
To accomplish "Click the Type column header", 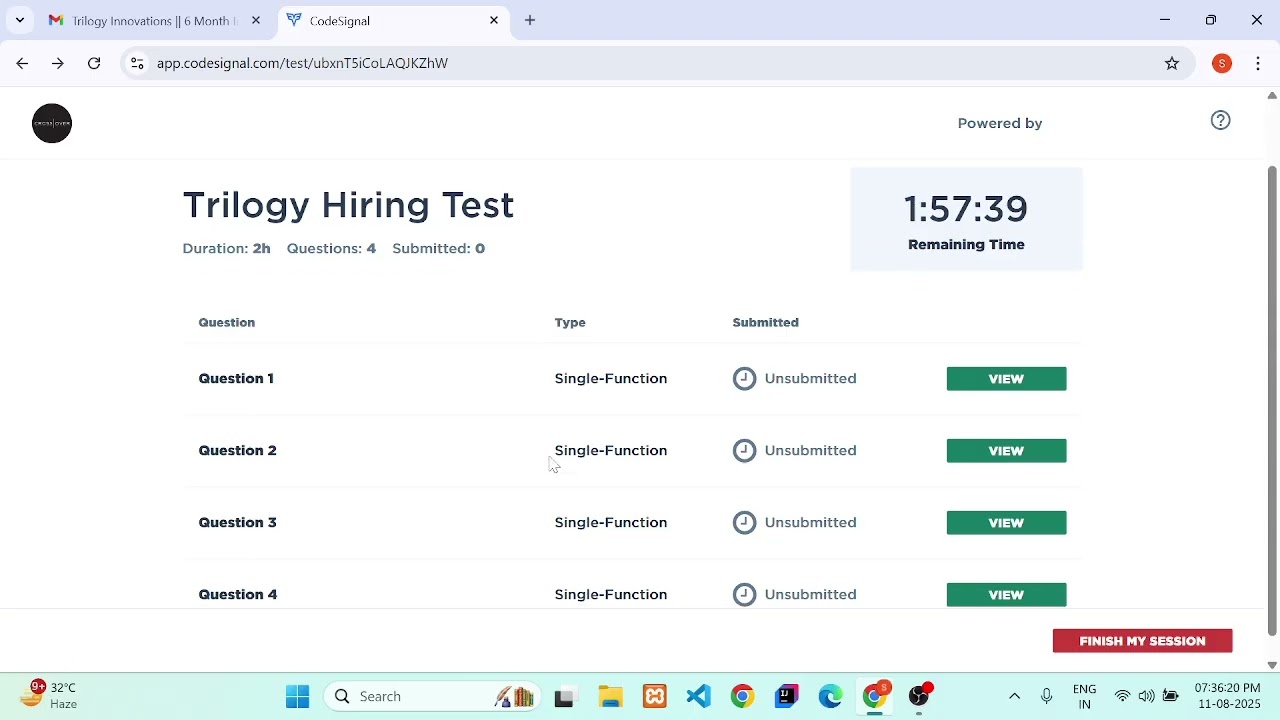I will click(570, 322).
